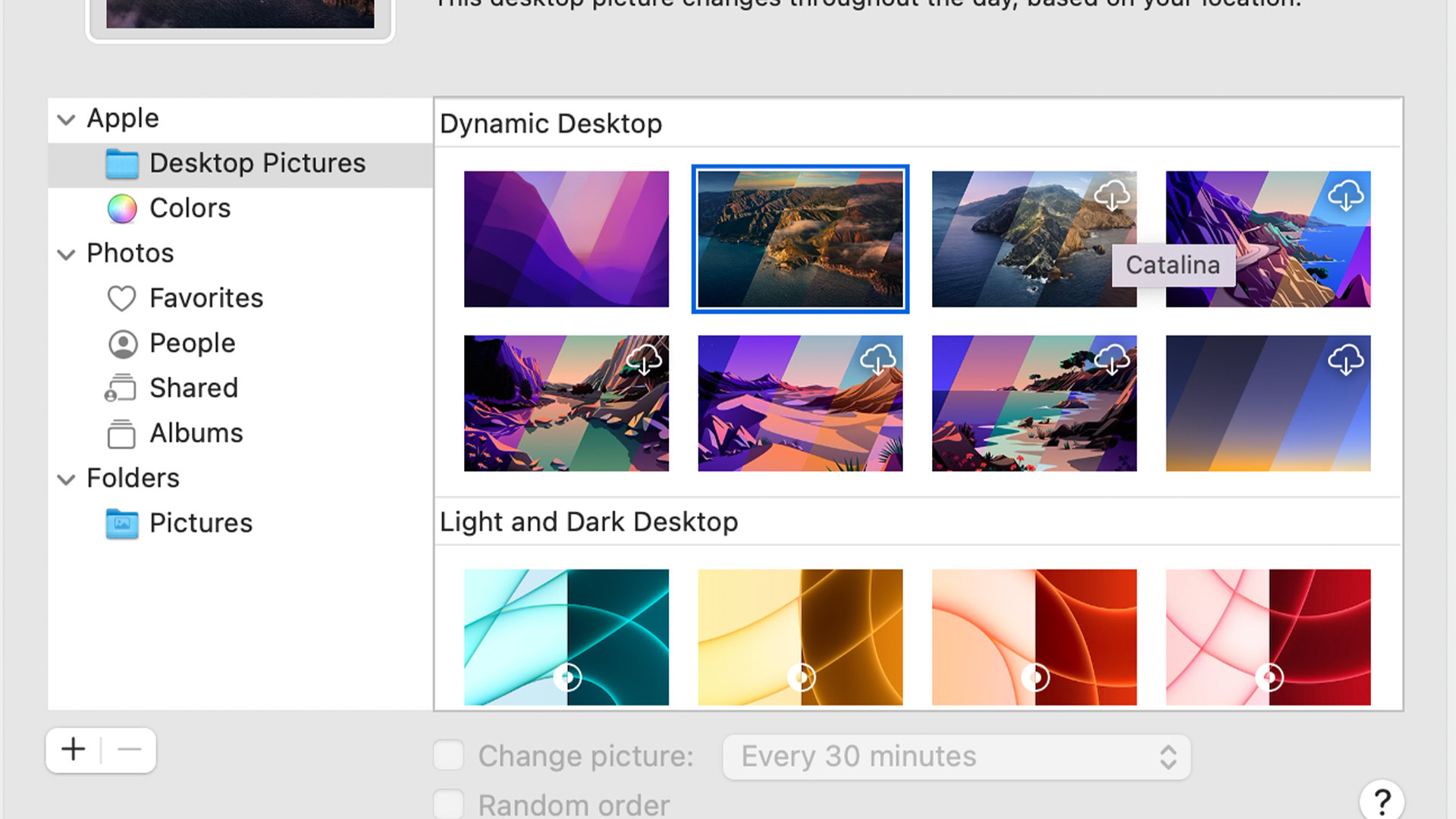Open People in the Photos section
This screenshot has width=1456, height=819.
pyautogui.click(x=192, y=344)
